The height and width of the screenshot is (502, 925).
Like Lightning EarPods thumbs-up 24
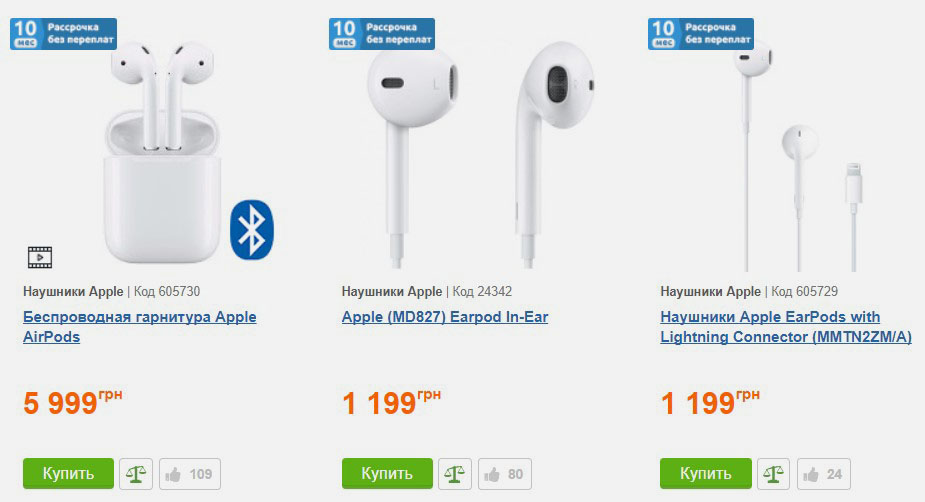tap(824, 474)
